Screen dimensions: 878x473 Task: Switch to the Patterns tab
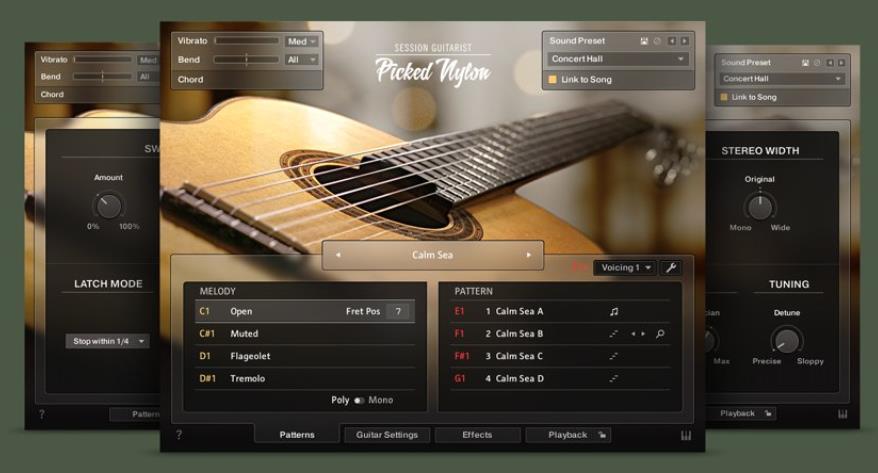point(297,435)
